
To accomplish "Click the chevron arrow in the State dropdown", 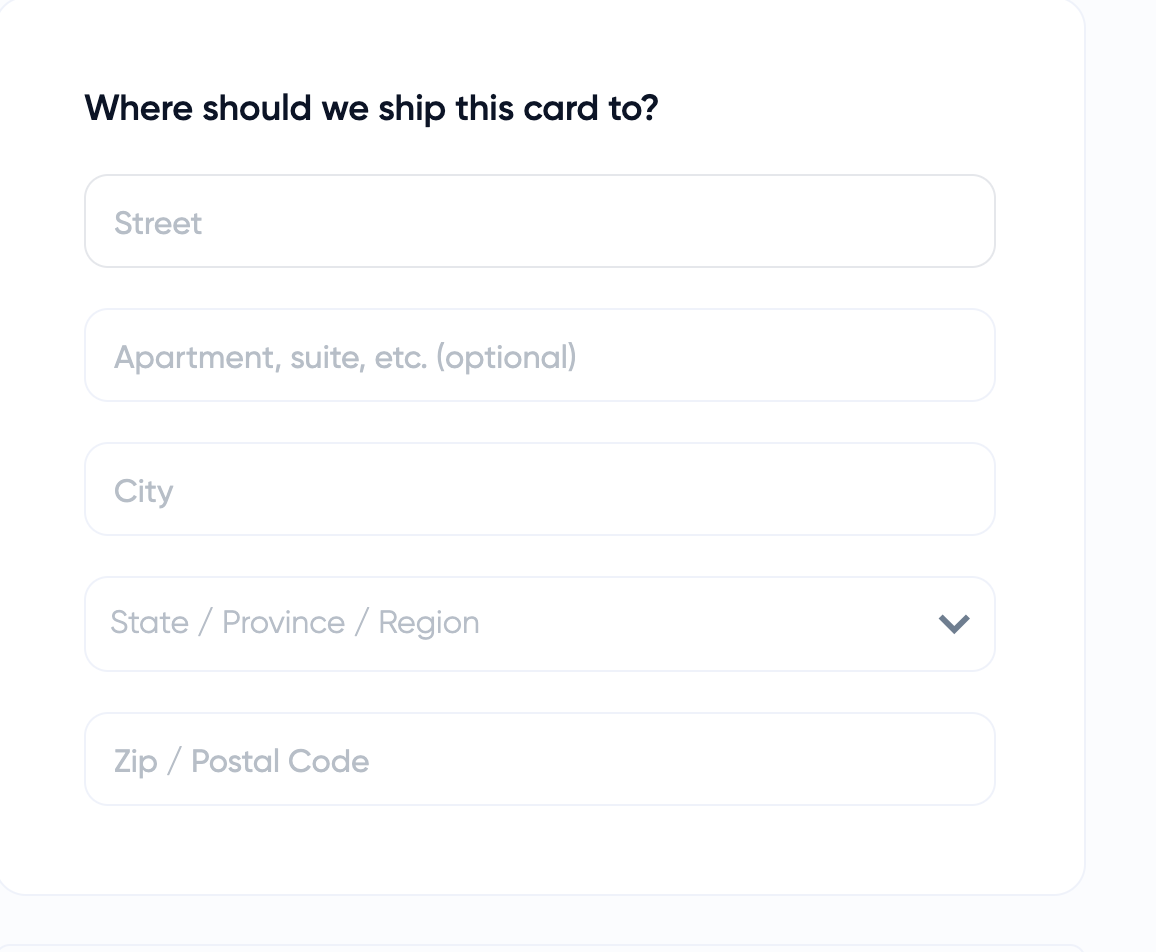I will click(x=954, y=624).
